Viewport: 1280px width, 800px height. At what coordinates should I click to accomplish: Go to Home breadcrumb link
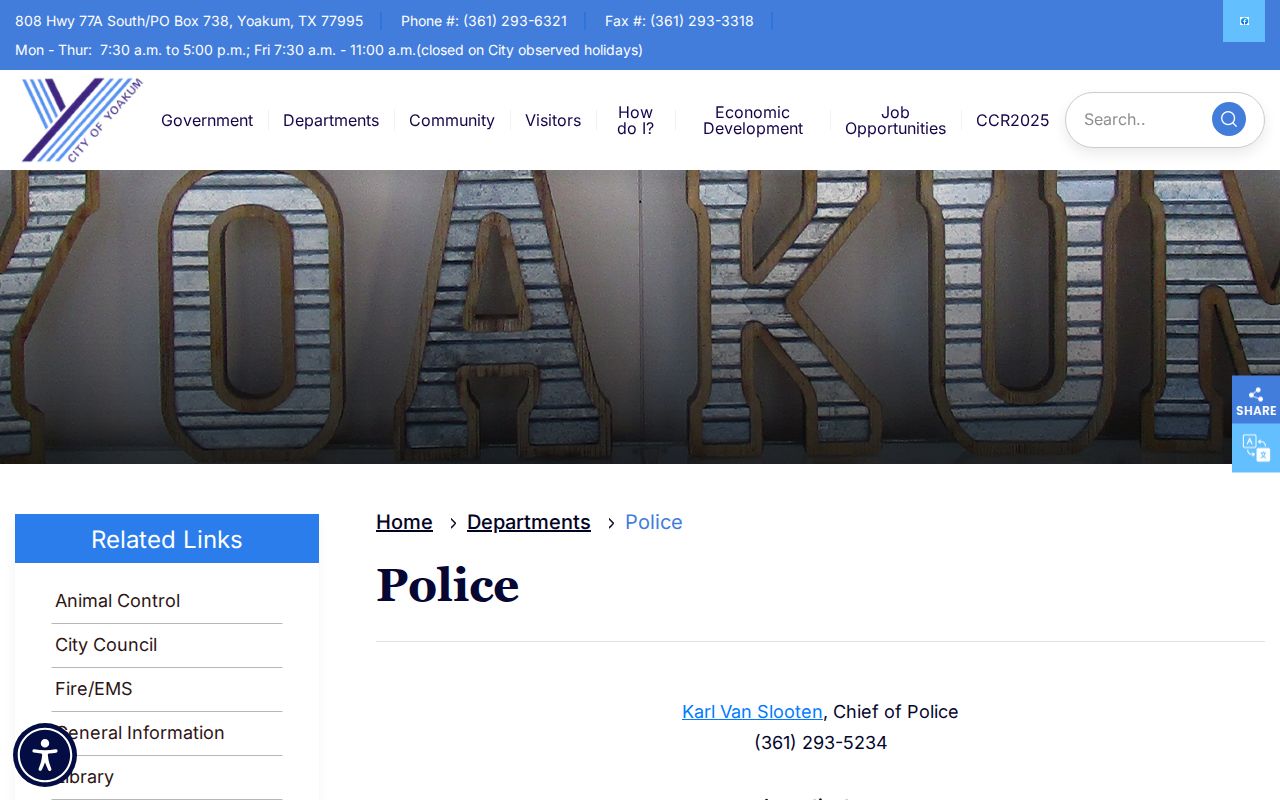(x=404, y=522)
